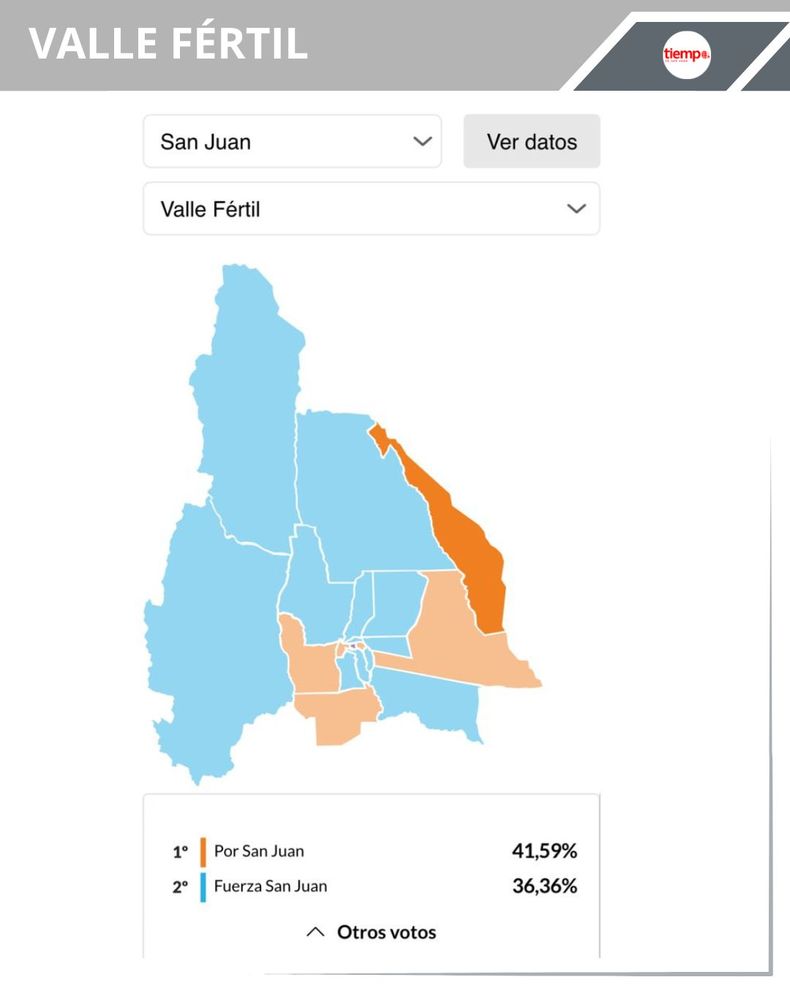This screenshot has width=790, height=988.
Task: Click the 1º ranking marker in the legend
Action: (x=180, y=852)
